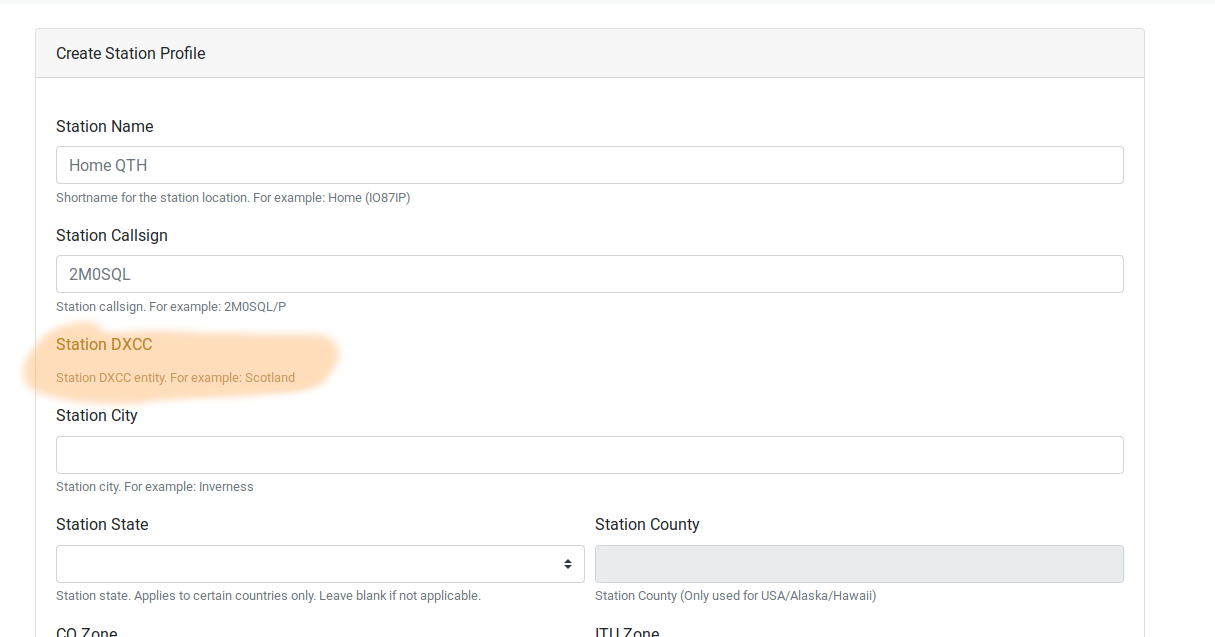Click inside the empty Station City field
The height and width of the screenshot is (637, 1215).
[589, 454]
